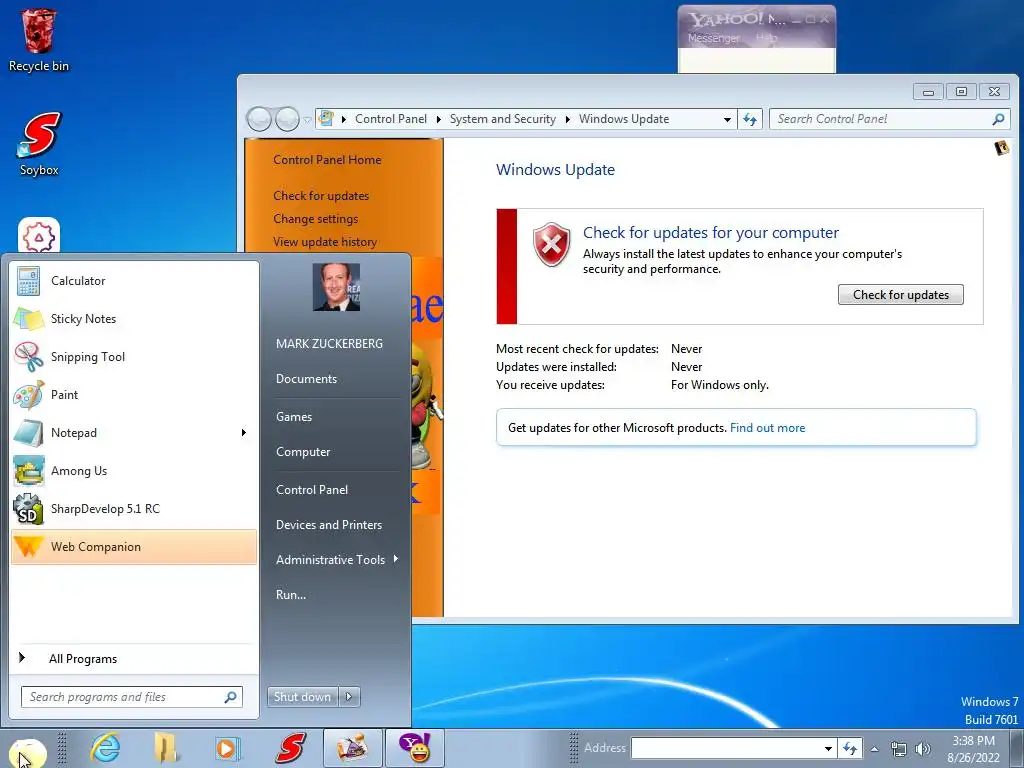Open the Recycle bin desktop icon
This screenshot has width=1024, height=768.
pyautogui.click(x=39, y=40)
